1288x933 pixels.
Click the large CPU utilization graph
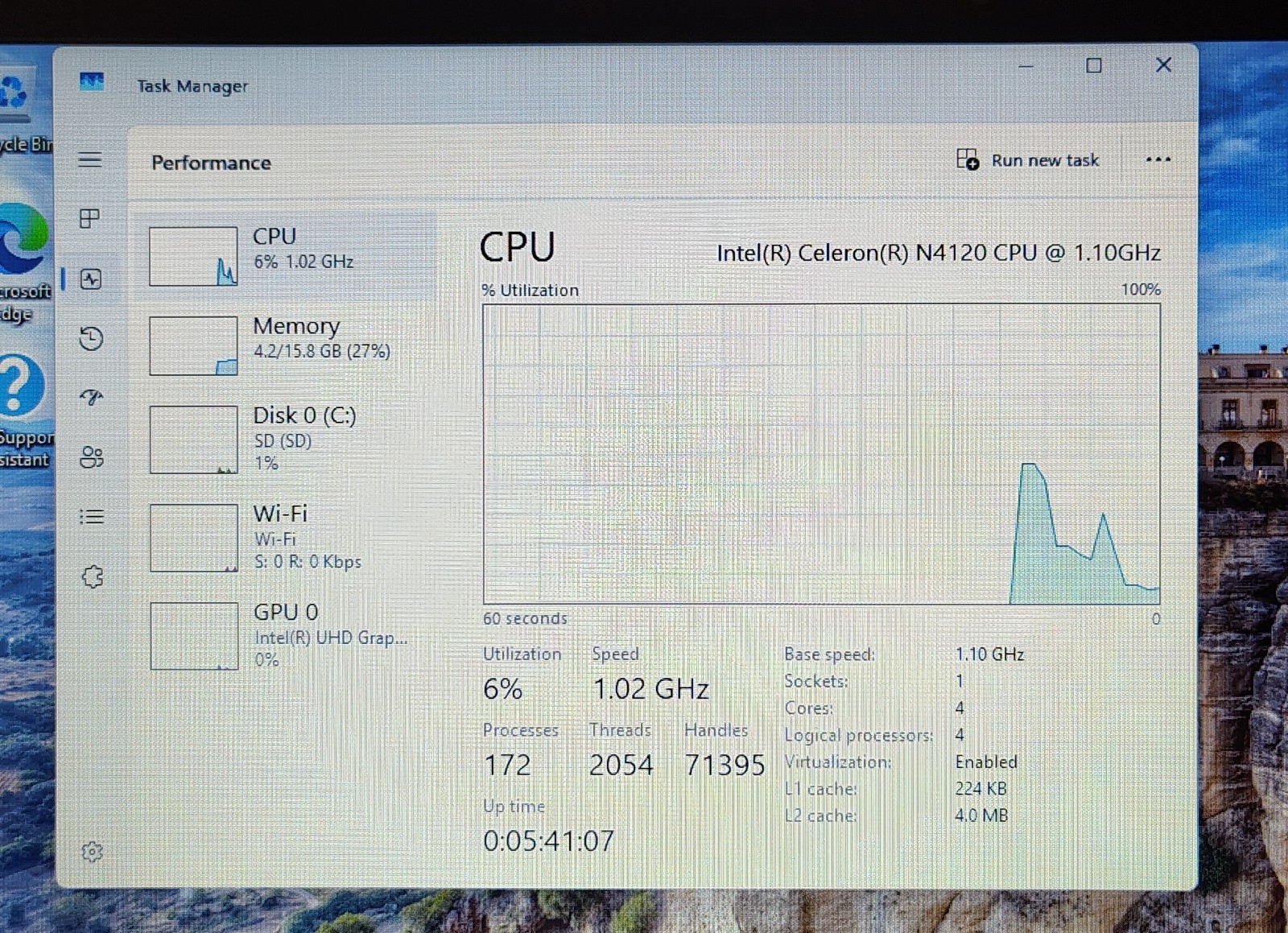[821, 454]
